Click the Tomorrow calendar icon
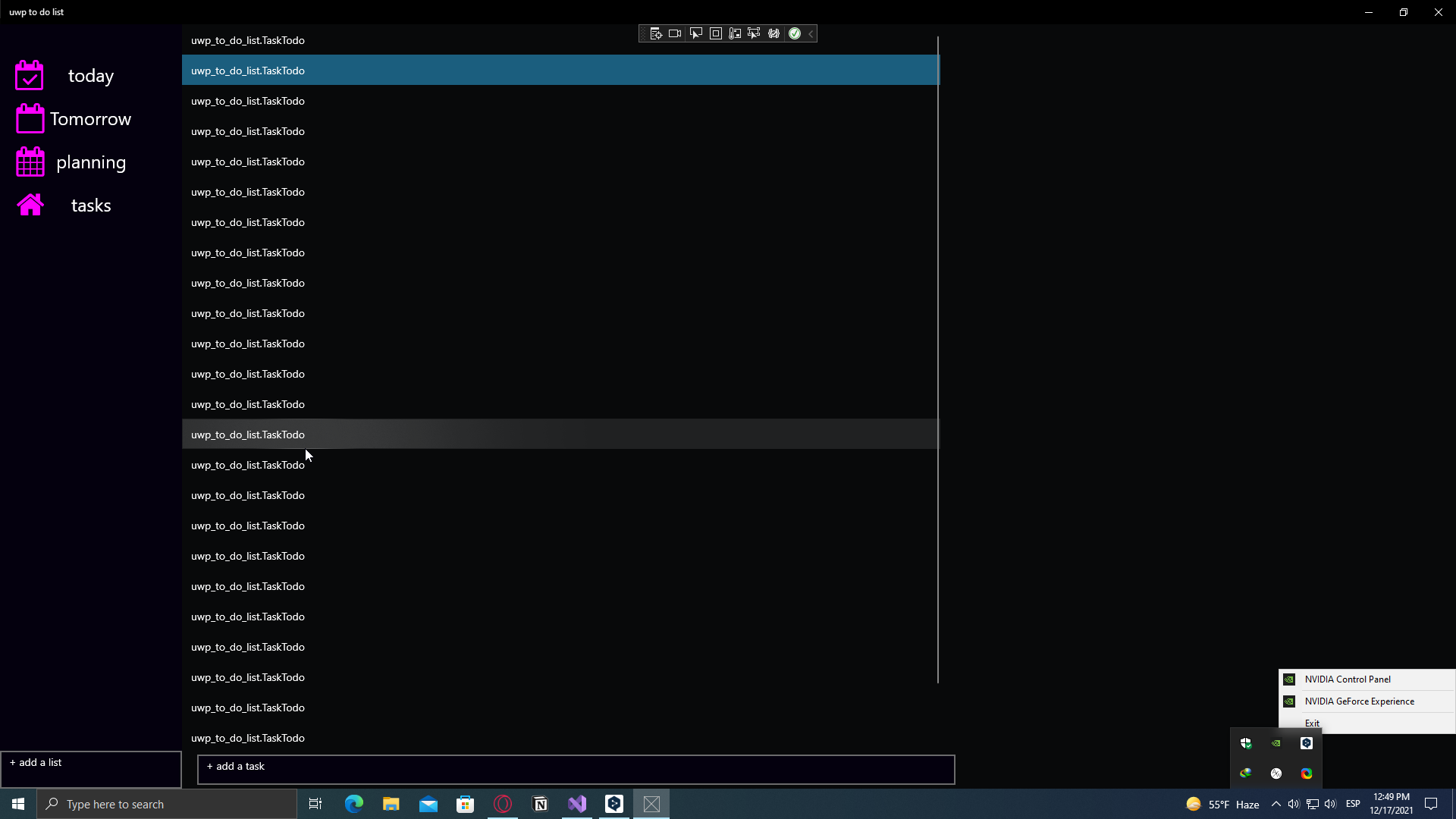This screenshot has height=819, width=1456. [x=30, y=118]
